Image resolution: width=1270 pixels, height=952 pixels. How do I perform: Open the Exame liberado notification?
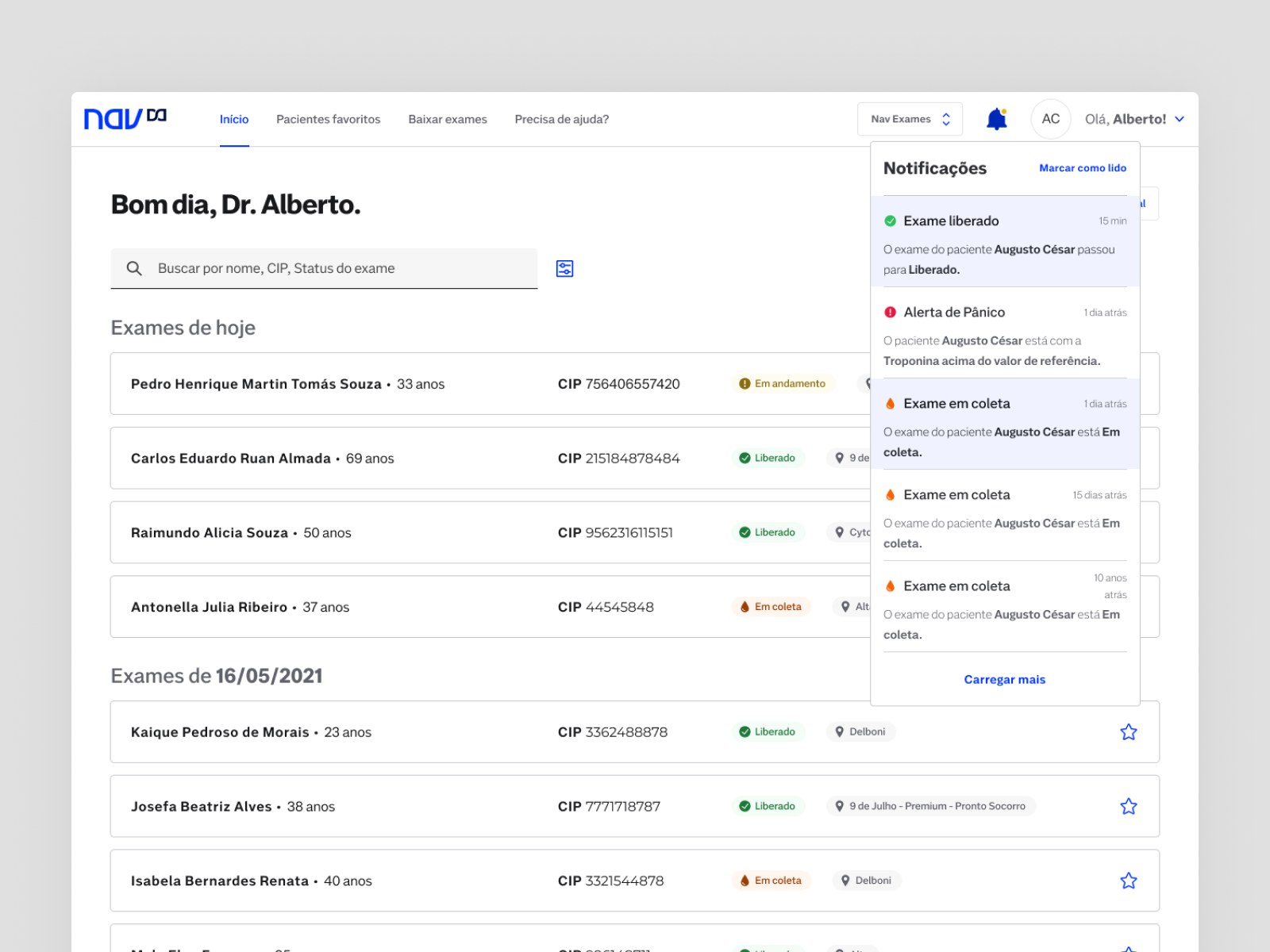1004,242
